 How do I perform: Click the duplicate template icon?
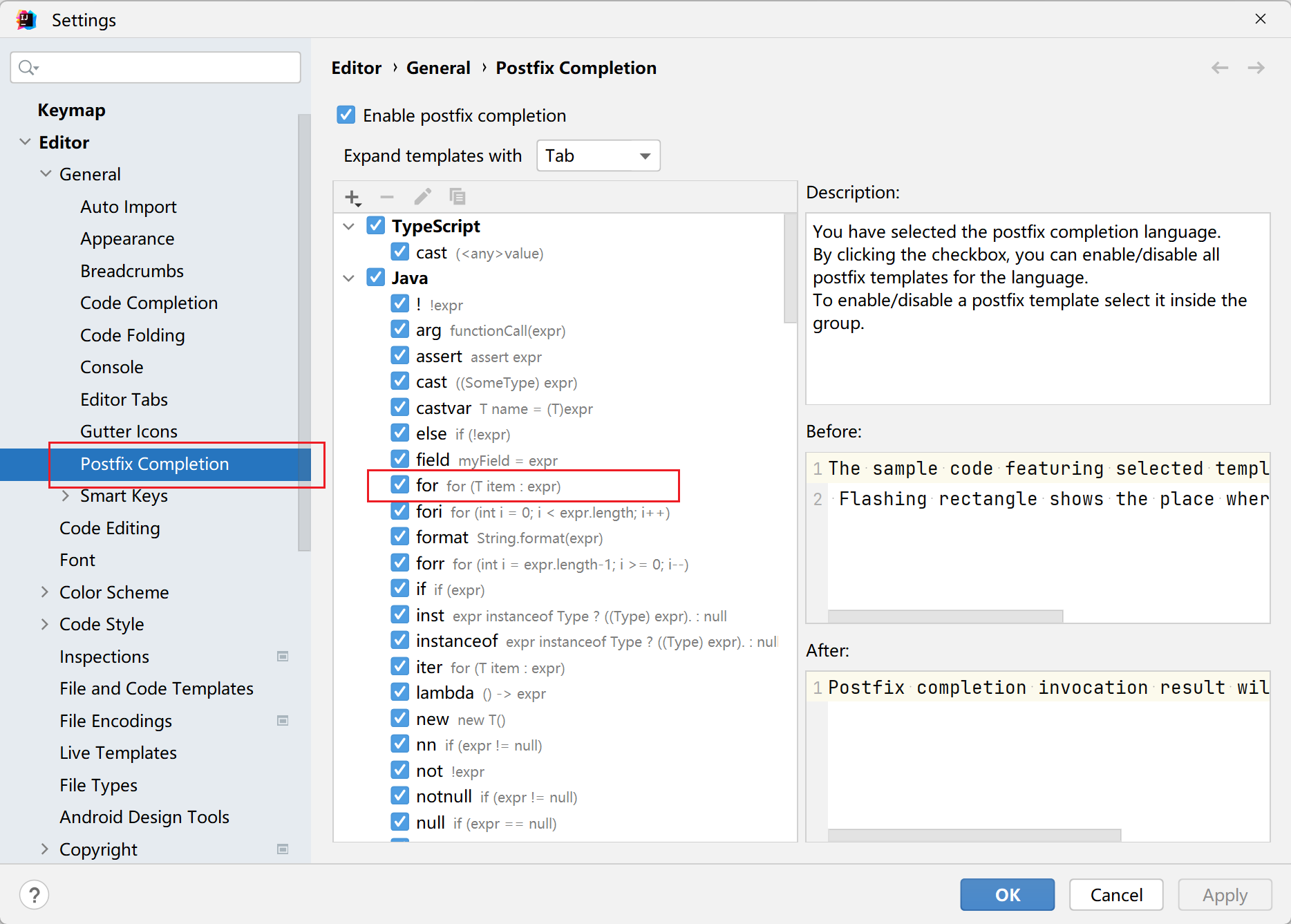click(457, 198)
